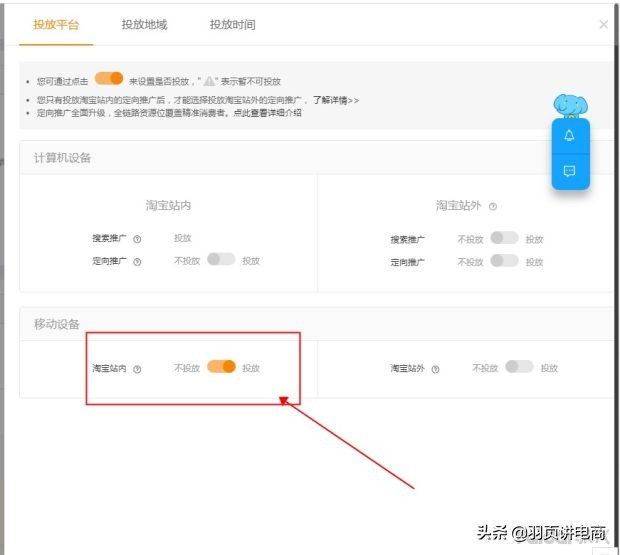Screen dimensions: 620x555
Task: Click 不投放 label of computer 淘宝站内 定向推广
Action: pos(187,261)
